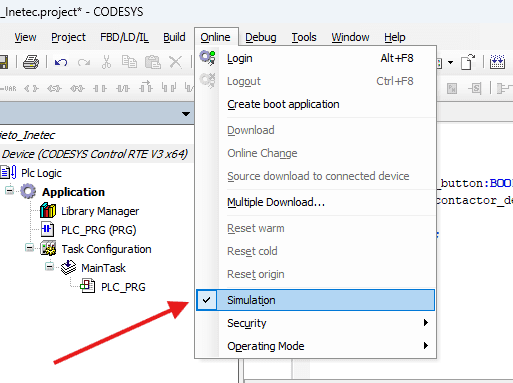Viewport: 513px width, 383px height.
Task: Open the Window menu
Action: tap(350, 37)
